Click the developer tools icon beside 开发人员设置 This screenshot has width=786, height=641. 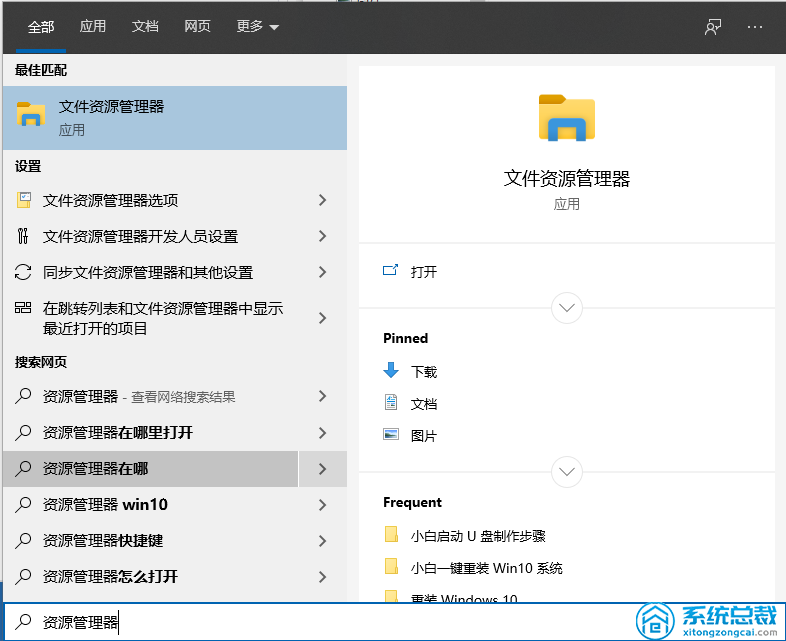(23, 236)
